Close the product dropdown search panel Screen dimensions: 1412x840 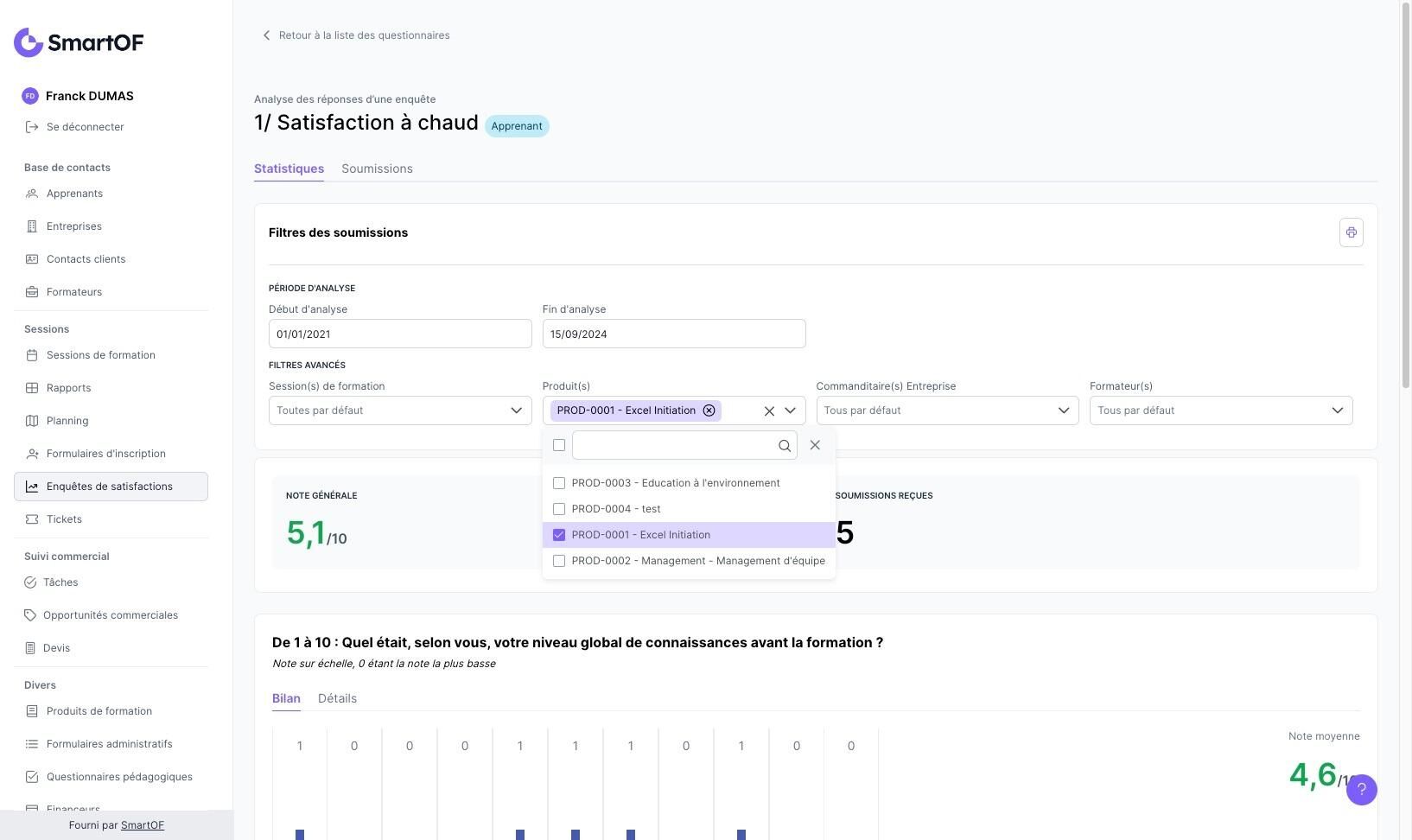(815, 445)
